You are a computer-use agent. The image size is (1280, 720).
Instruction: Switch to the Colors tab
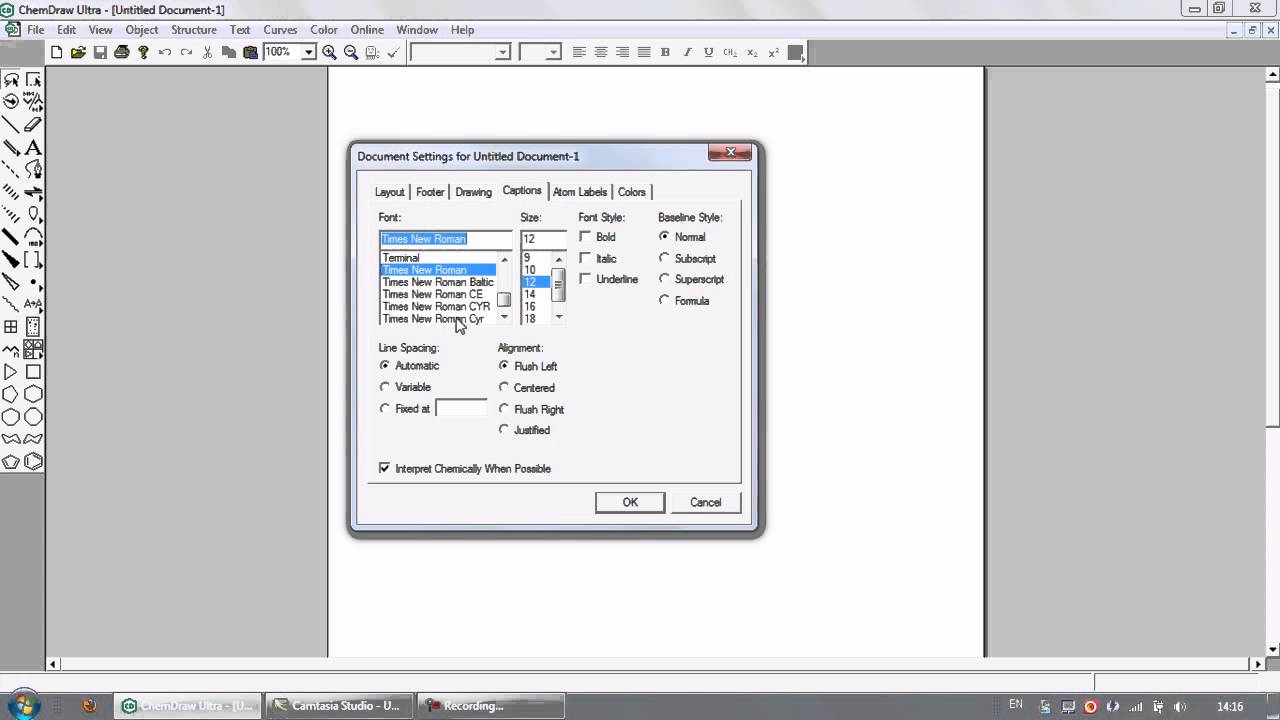632,192
